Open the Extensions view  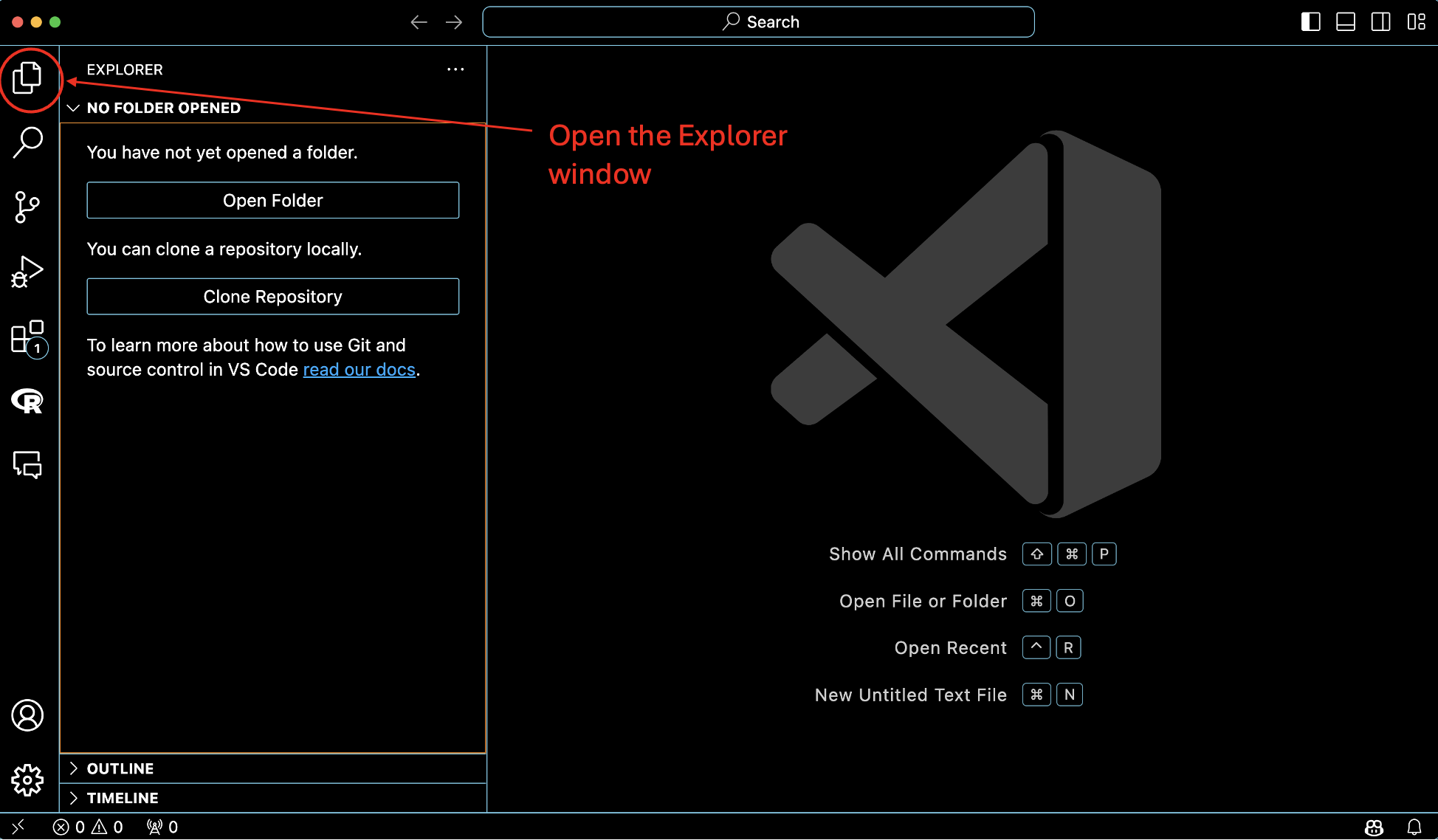click(x=29, y=339)
